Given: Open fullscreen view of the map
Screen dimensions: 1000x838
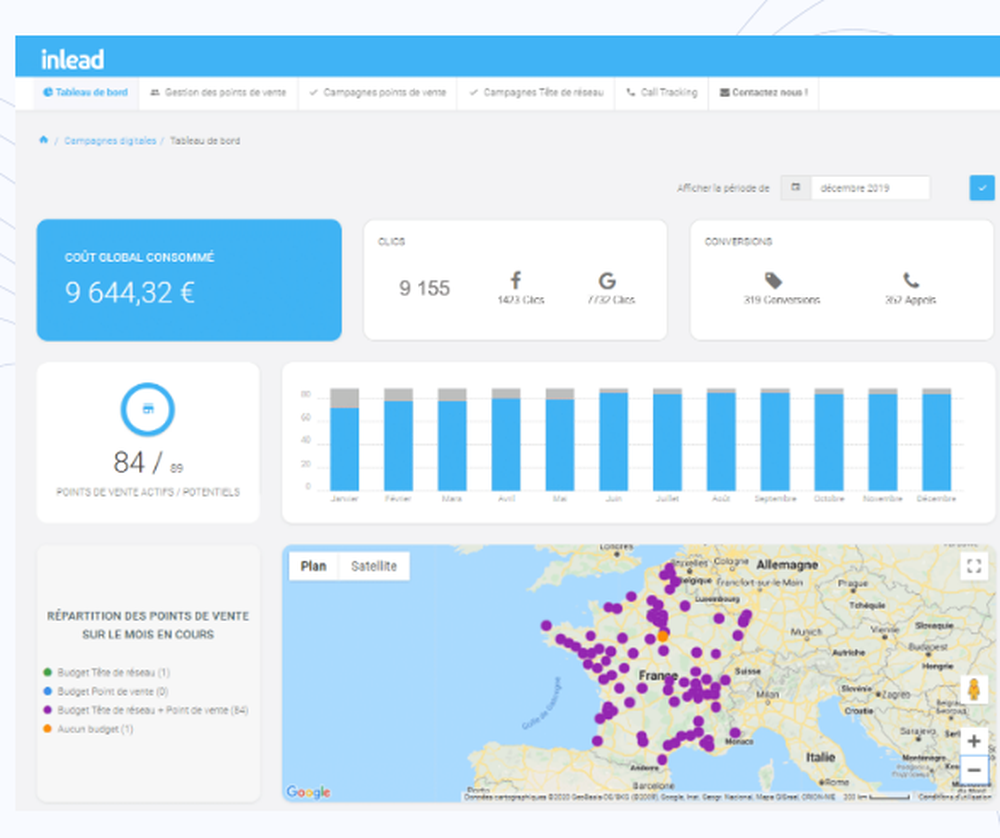Looking at the screenshot, I should 973,567.
